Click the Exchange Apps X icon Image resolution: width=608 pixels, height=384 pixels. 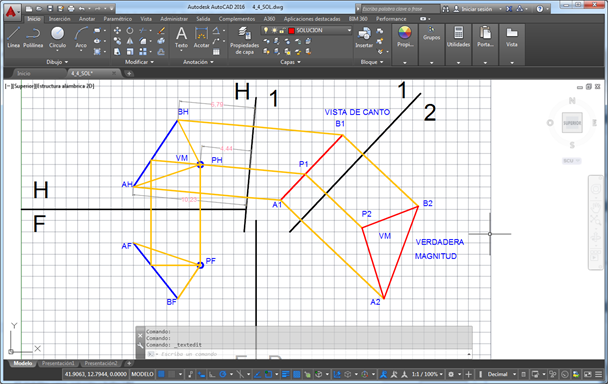[x=509, y=9]
